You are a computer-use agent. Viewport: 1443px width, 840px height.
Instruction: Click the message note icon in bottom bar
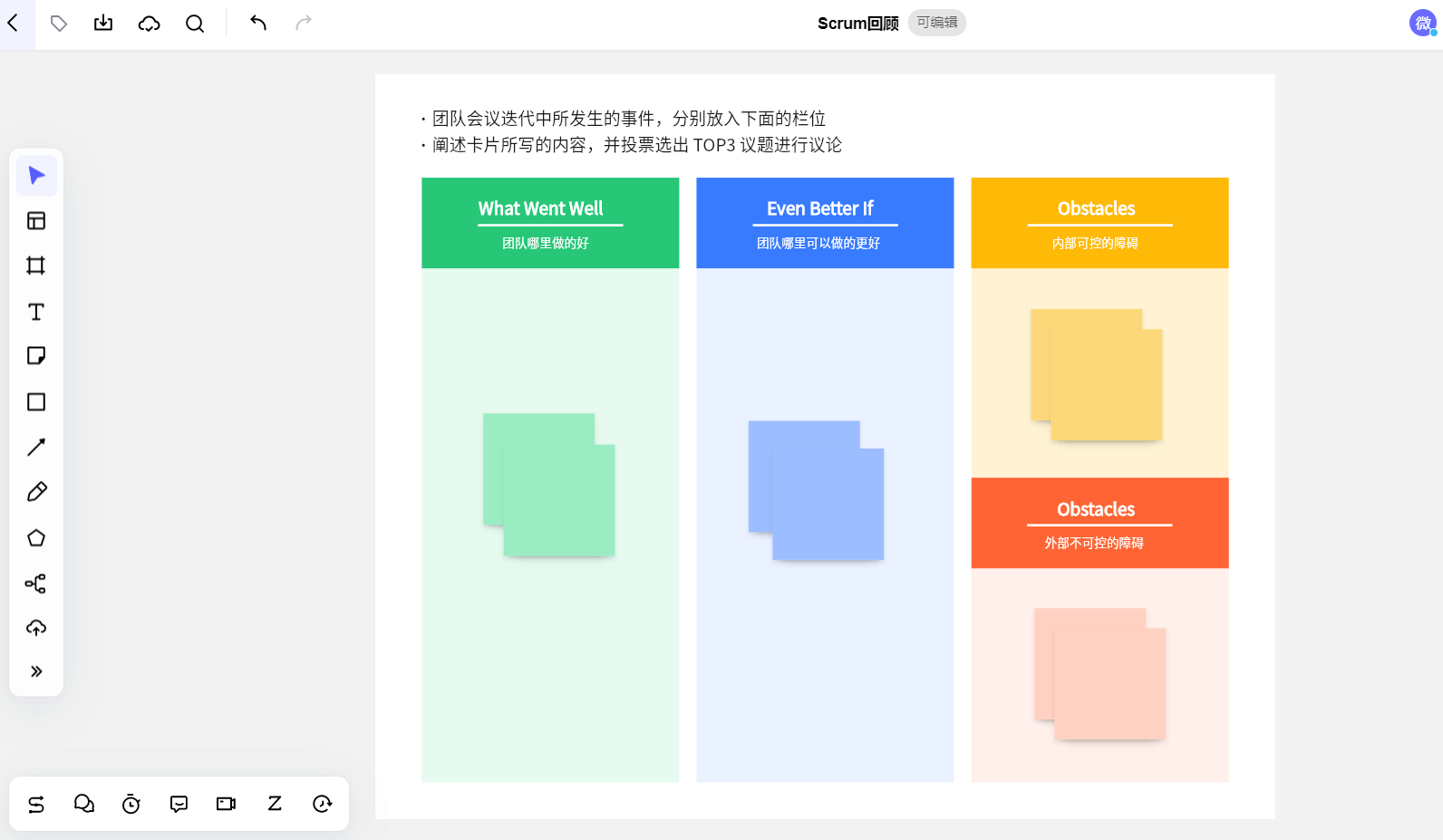click(179, 804)
